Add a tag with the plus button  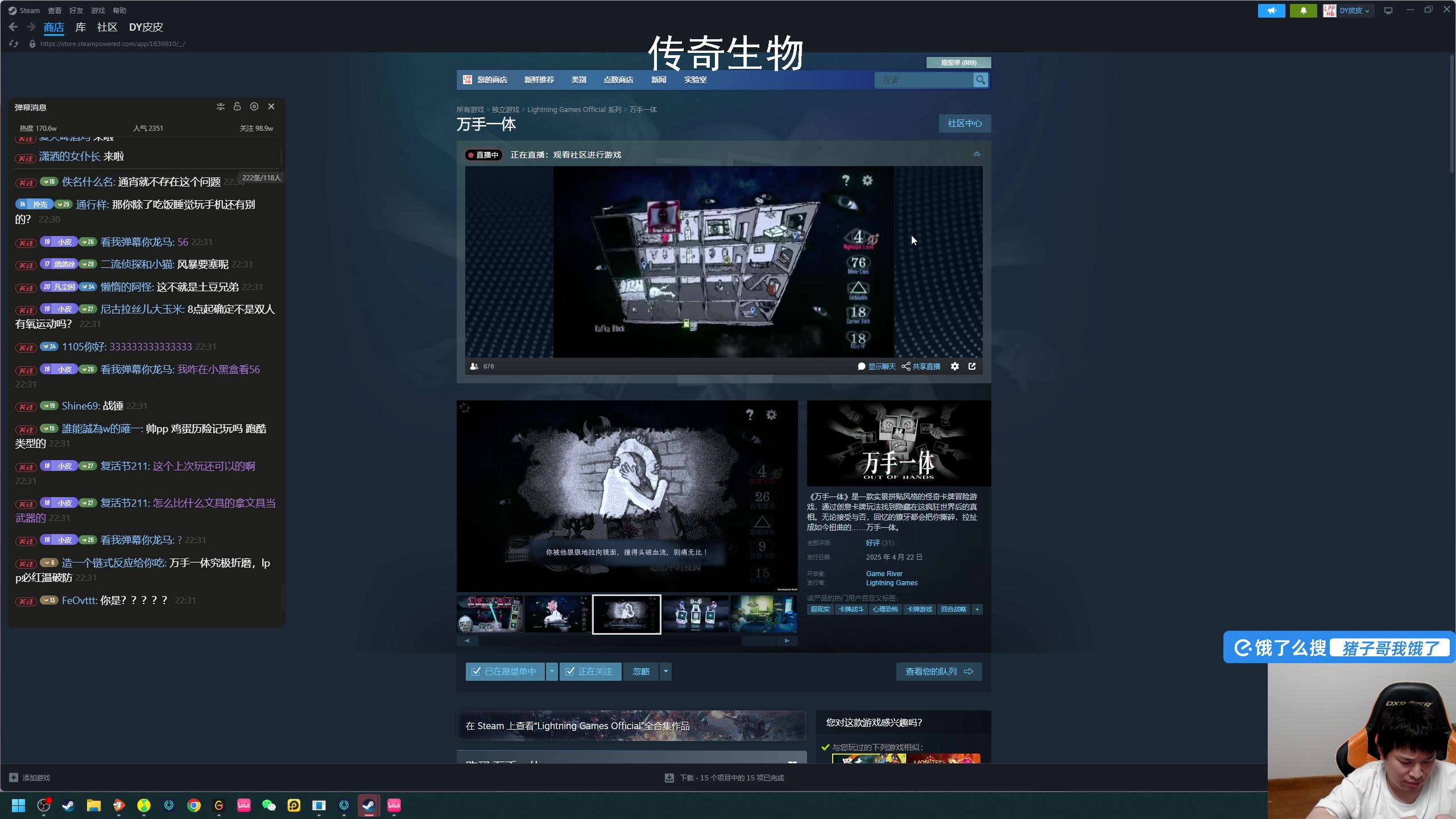coord(977,609)
